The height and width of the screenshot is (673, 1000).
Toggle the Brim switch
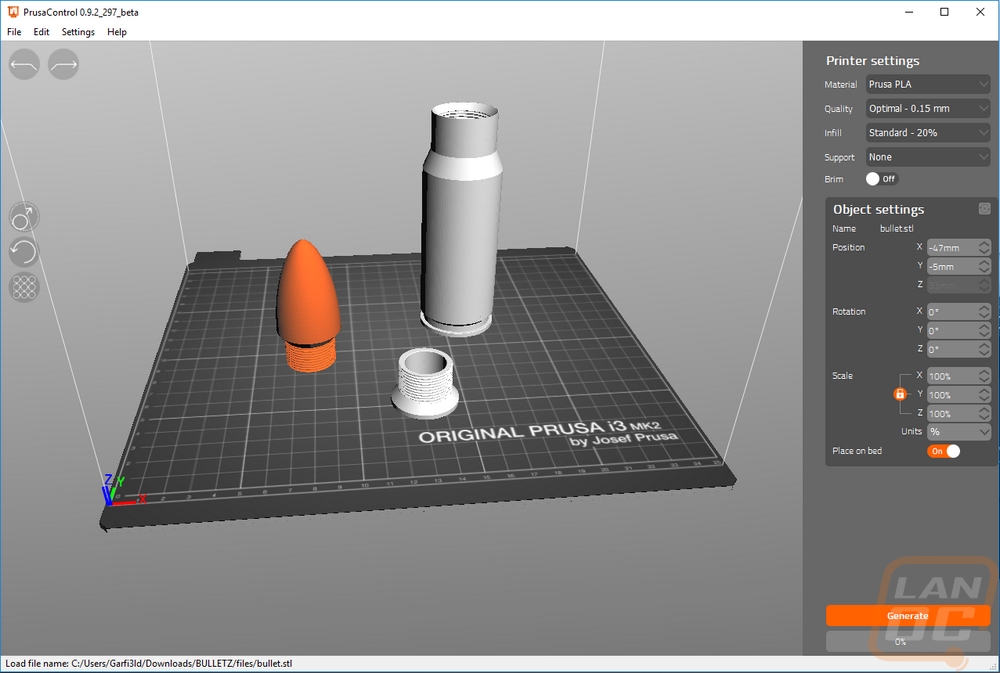point(881,179)
